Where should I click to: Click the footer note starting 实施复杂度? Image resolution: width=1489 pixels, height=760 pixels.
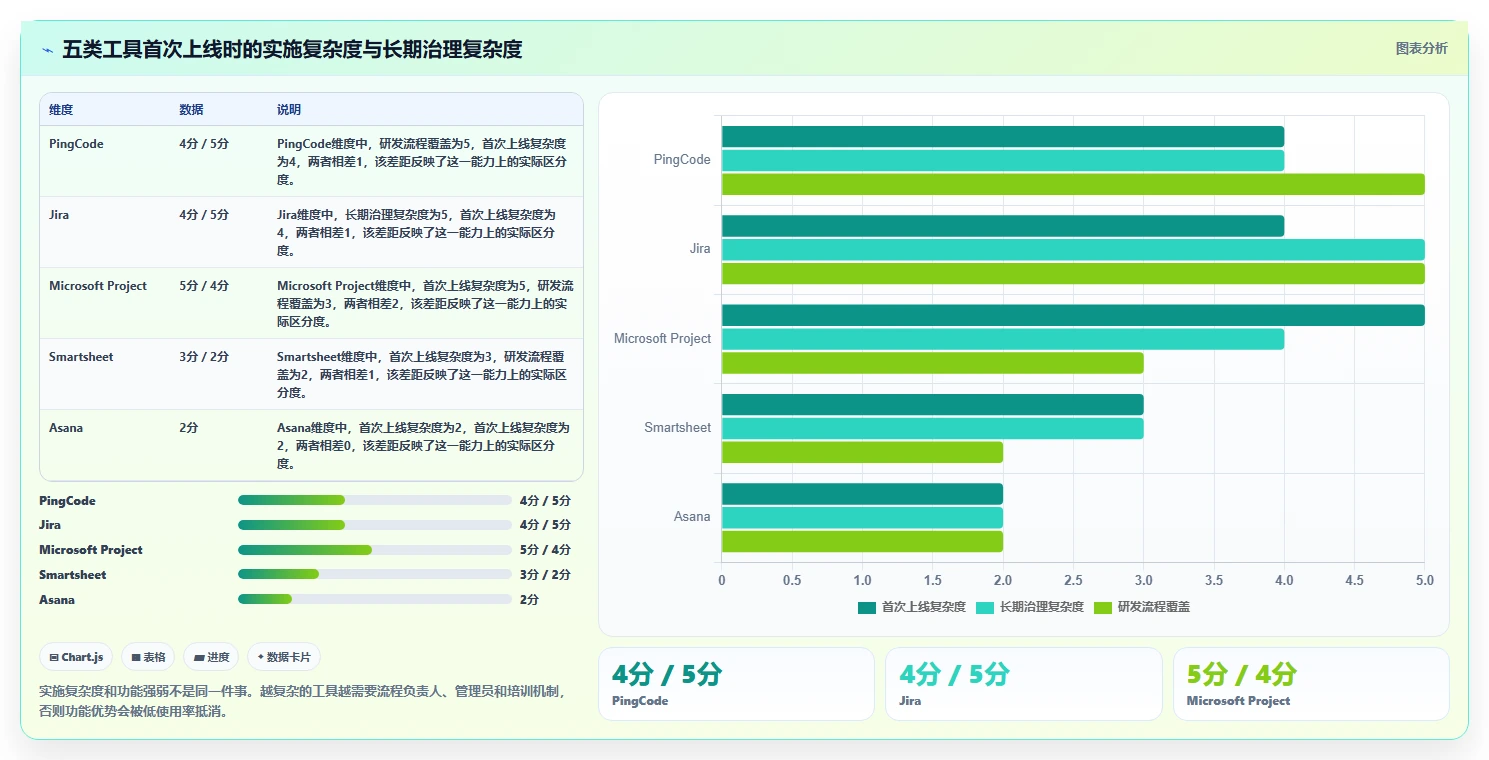point(301,701)
